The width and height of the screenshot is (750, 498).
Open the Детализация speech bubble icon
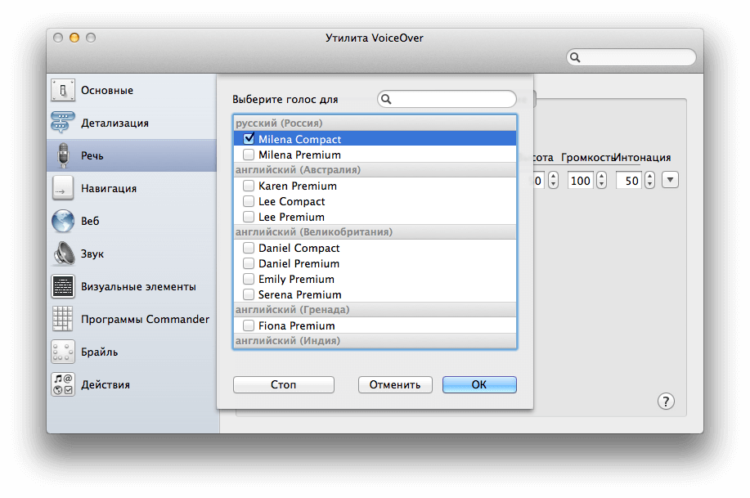click(63, 122)
